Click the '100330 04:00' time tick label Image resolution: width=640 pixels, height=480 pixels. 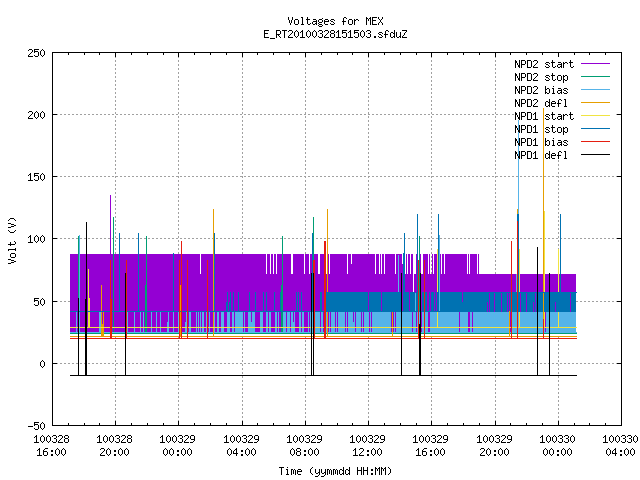(x=620, y=446)
